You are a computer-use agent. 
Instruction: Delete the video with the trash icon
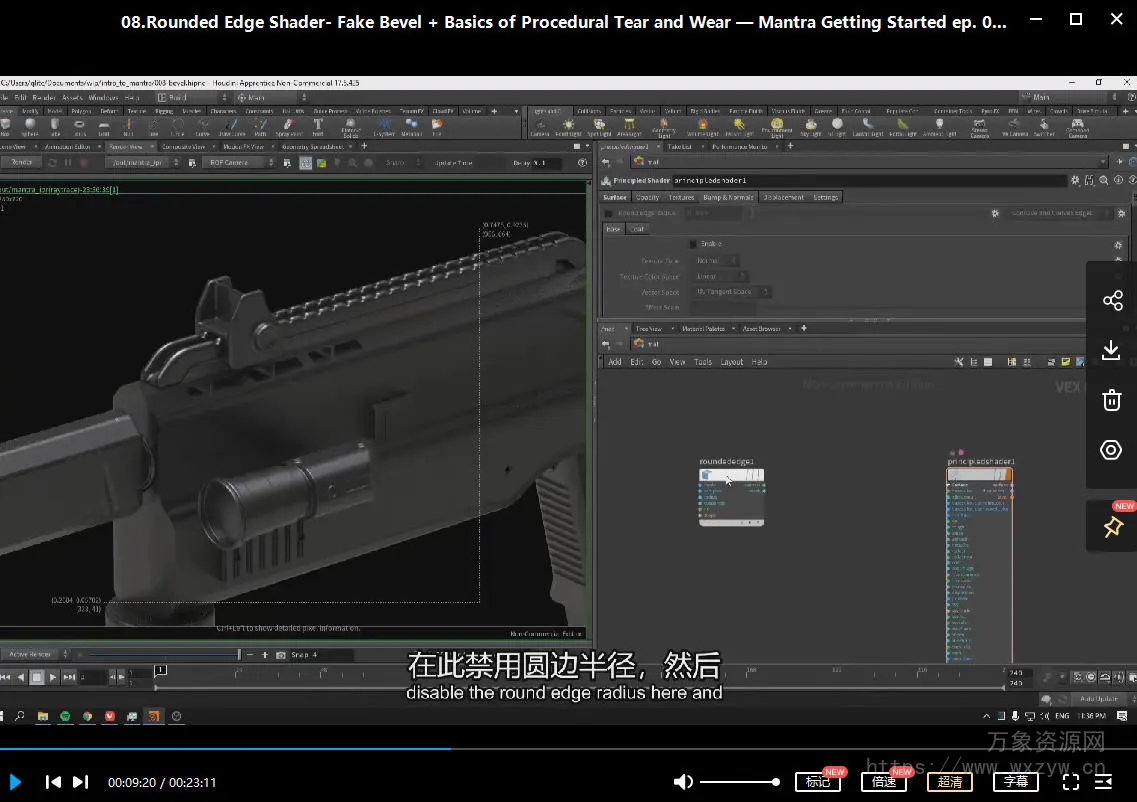(x=1111, y=400)
